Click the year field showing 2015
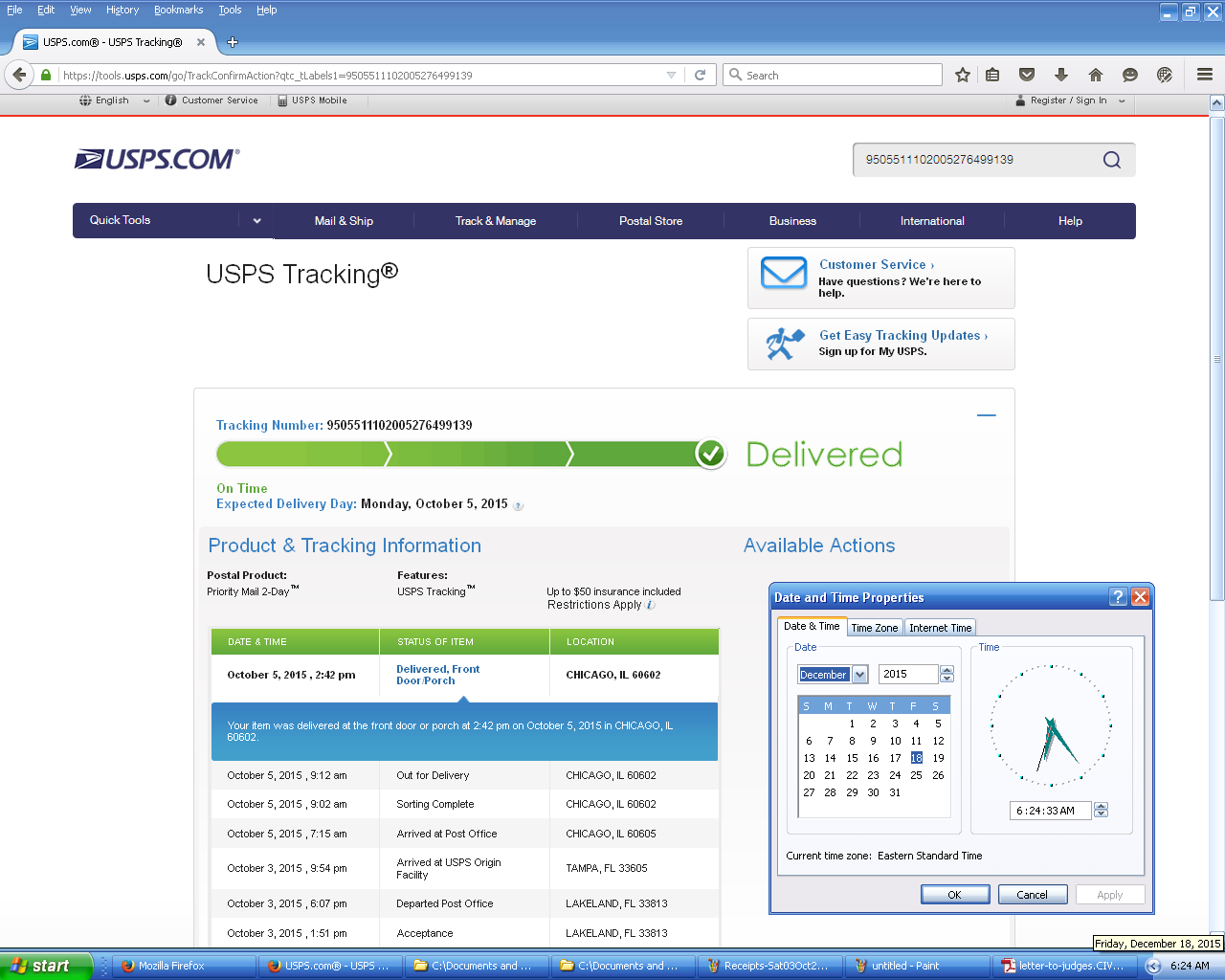 (907, 675)
